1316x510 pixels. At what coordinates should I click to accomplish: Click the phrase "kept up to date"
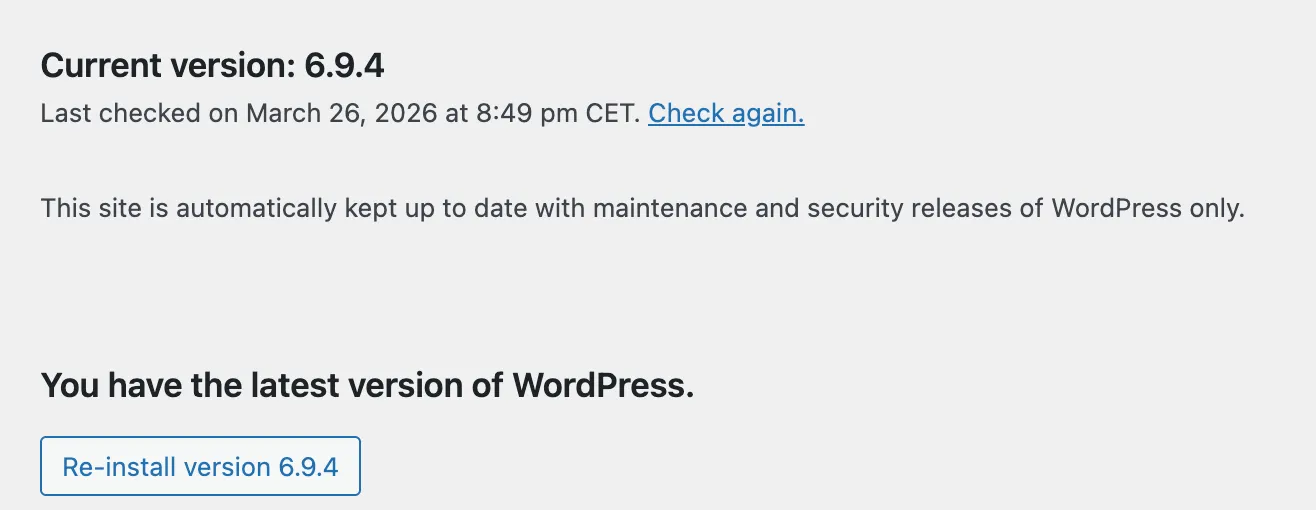click(435, 209)
